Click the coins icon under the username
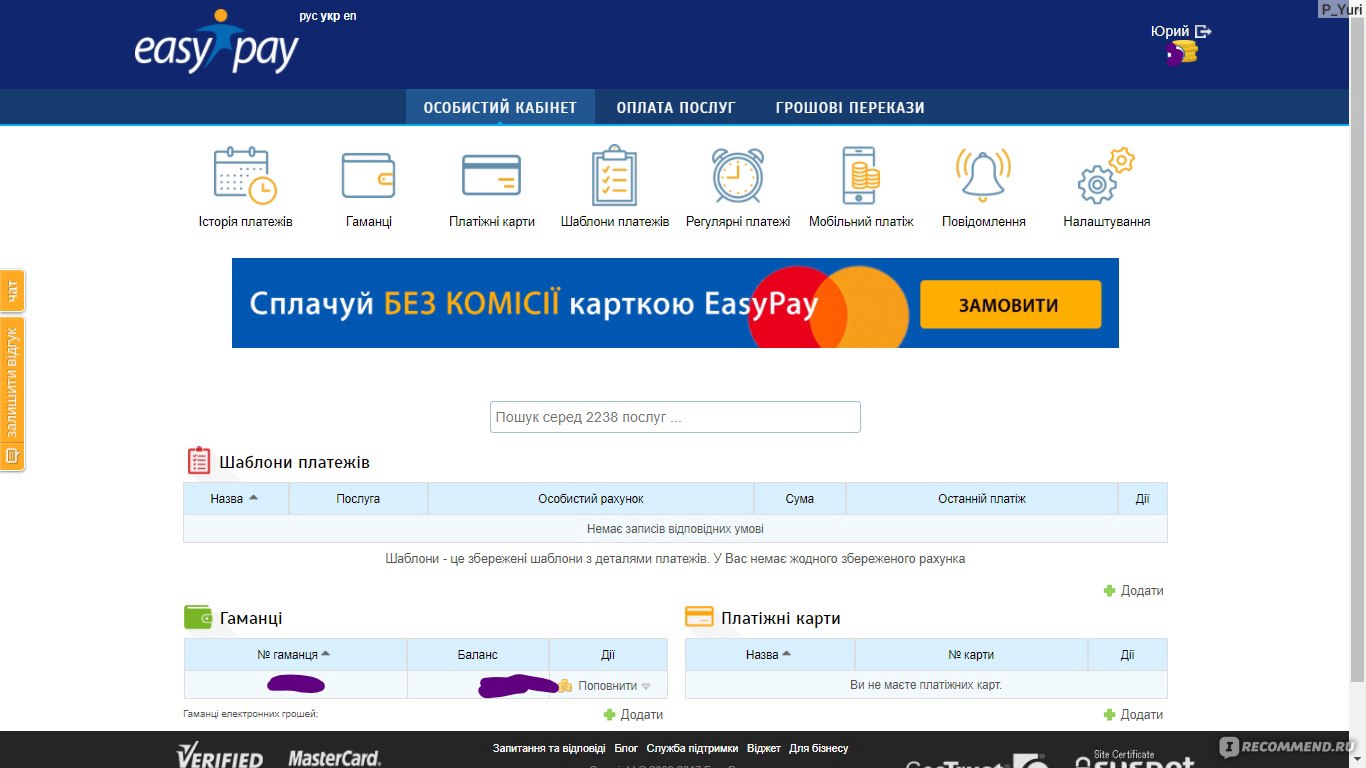 (x=1182, y=53)
